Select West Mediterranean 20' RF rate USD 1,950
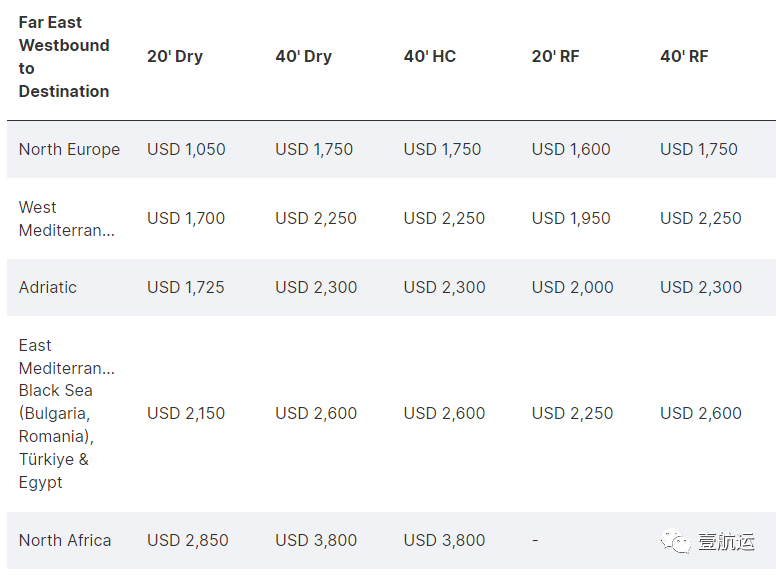The width and height of the screenshot is (780, 576). point(571,218)
